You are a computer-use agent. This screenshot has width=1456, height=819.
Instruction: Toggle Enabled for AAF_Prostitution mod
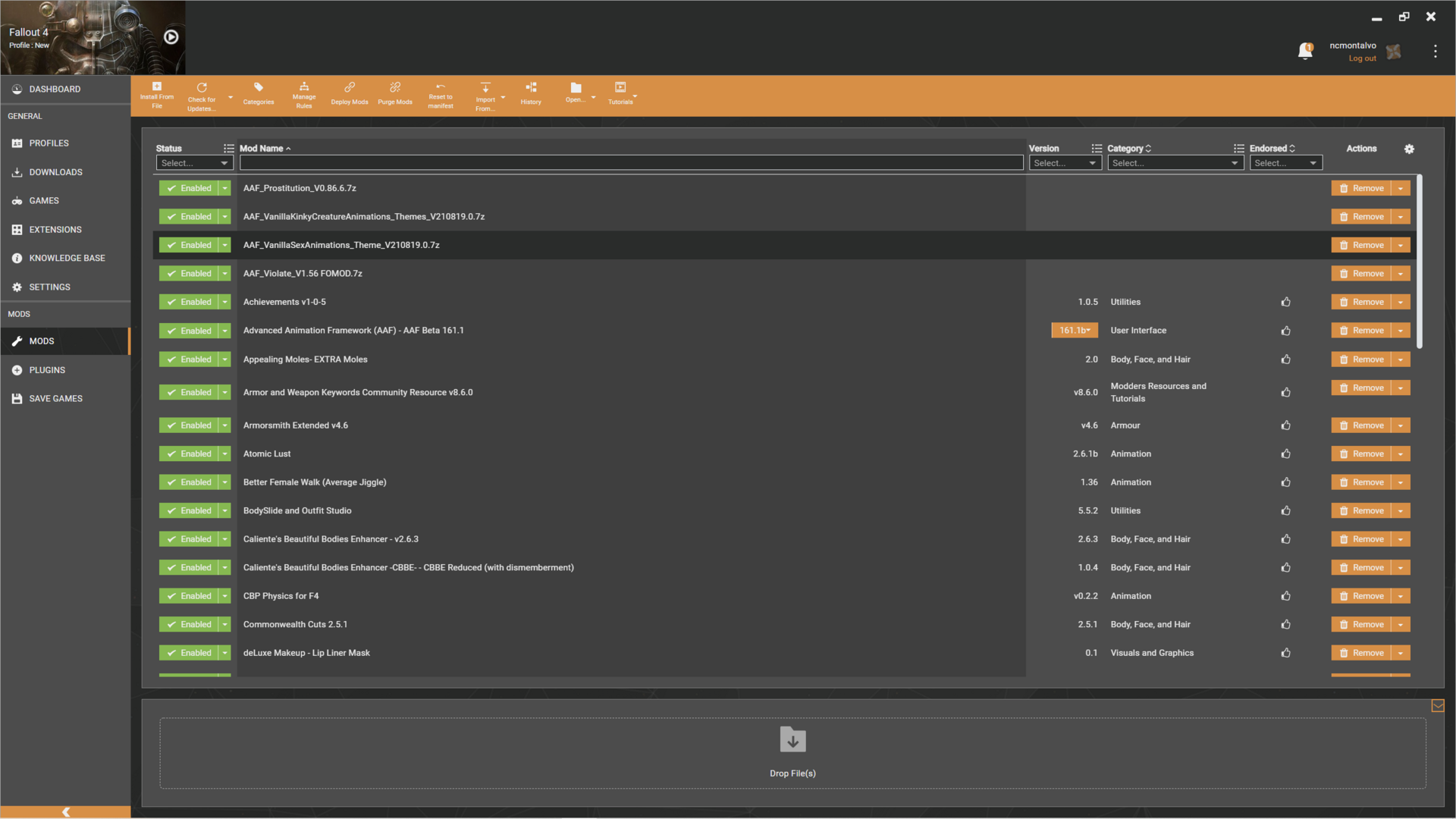point(189,188)
